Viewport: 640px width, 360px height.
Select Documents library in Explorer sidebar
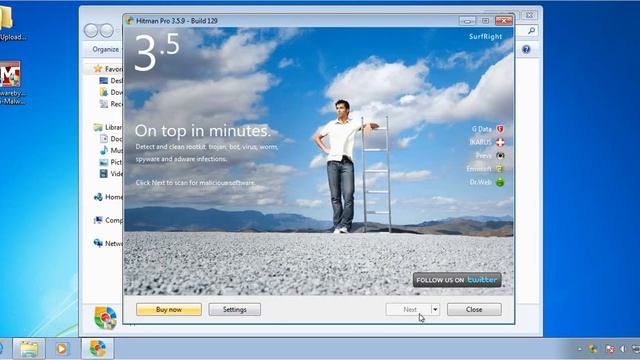tap(112, 139)
